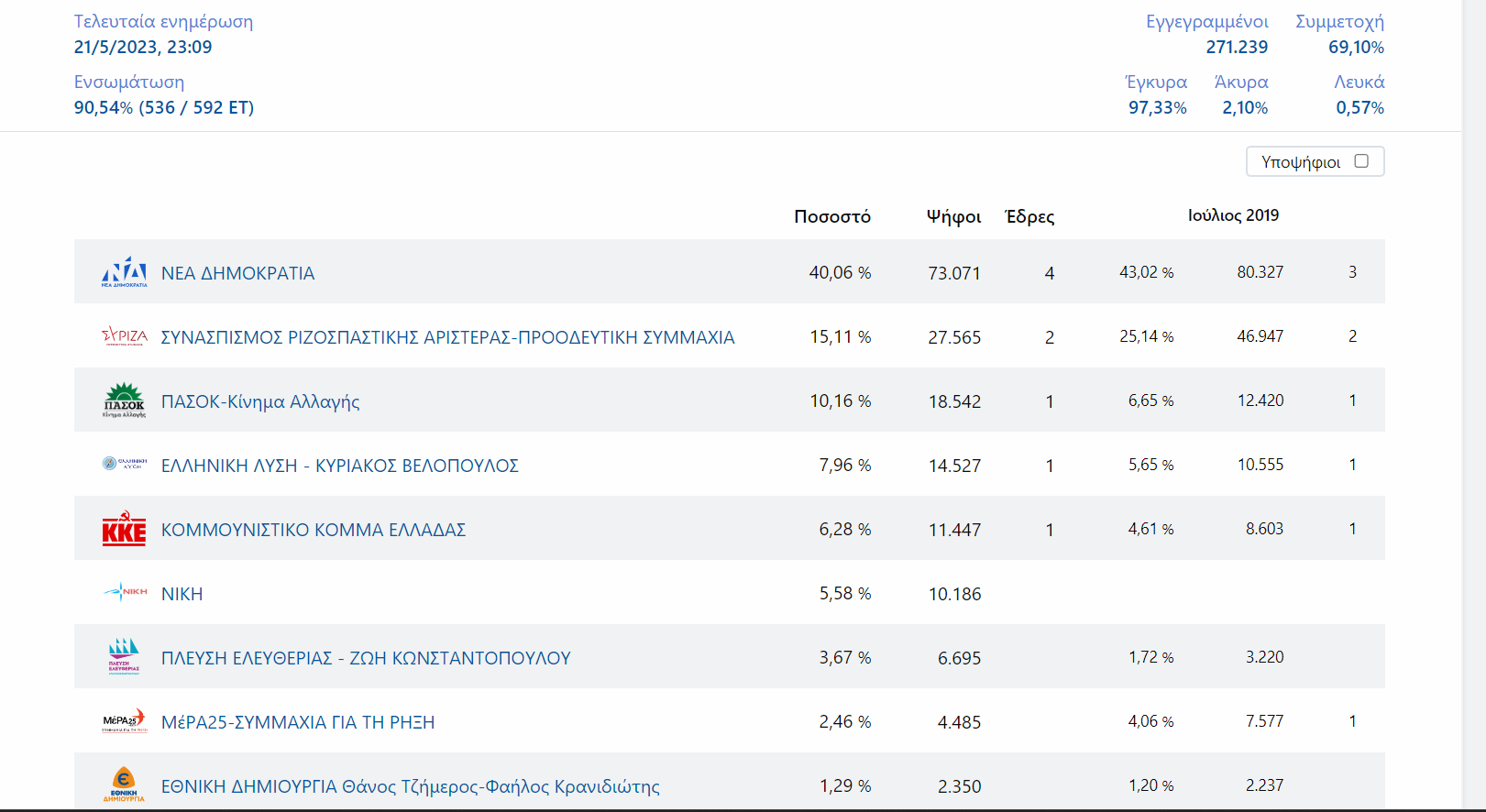Click the Έδρες column header
This screenshot has width=1486, height=812.
[x=1029, y=216]
